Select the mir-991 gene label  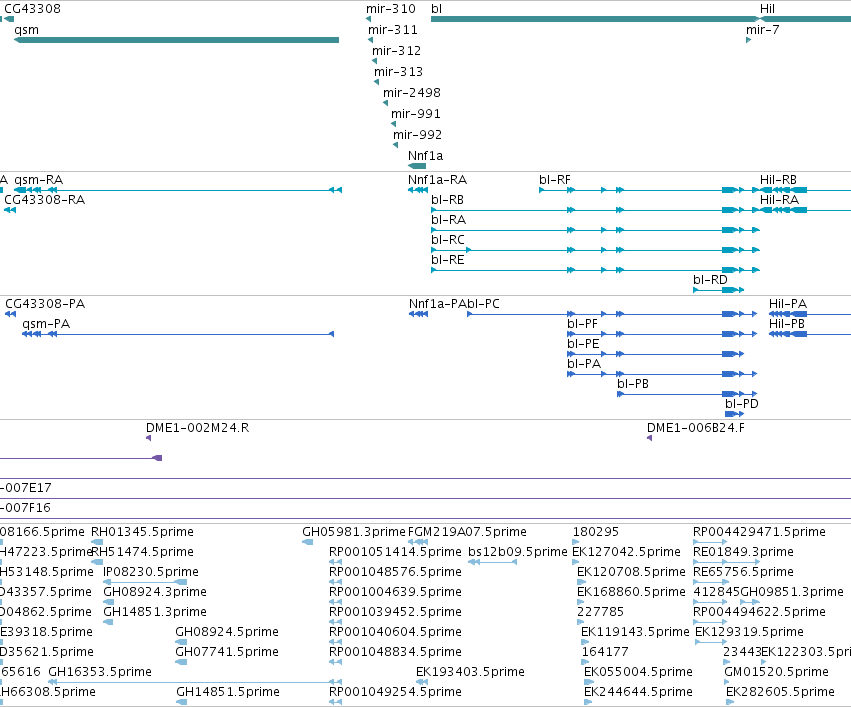coord(416,114)
